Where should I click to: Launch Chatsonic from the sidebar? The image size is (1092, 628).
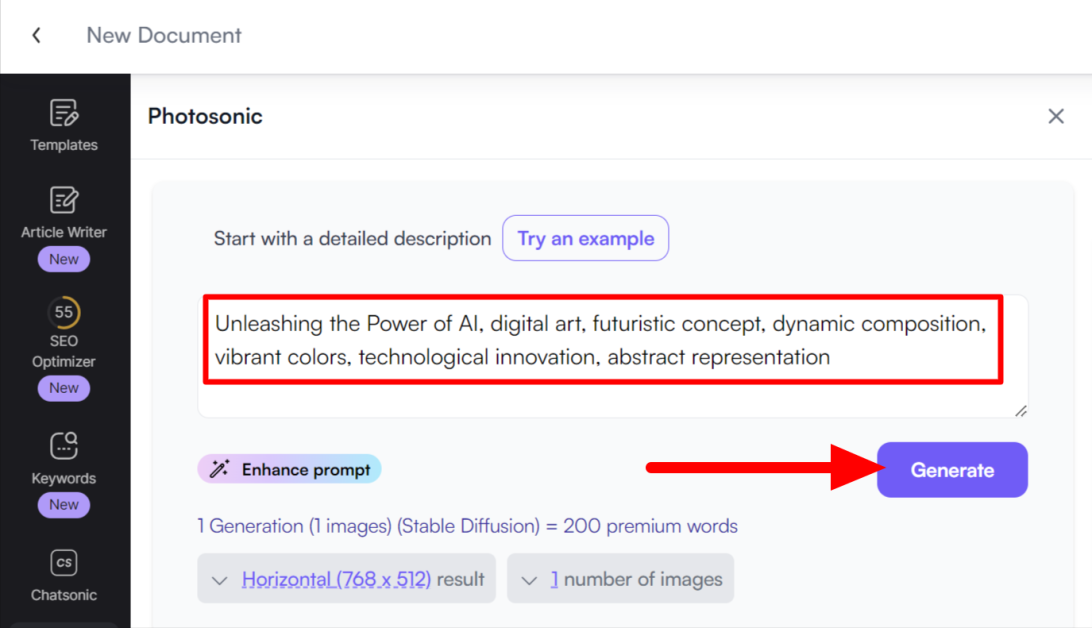pos(64,563)
